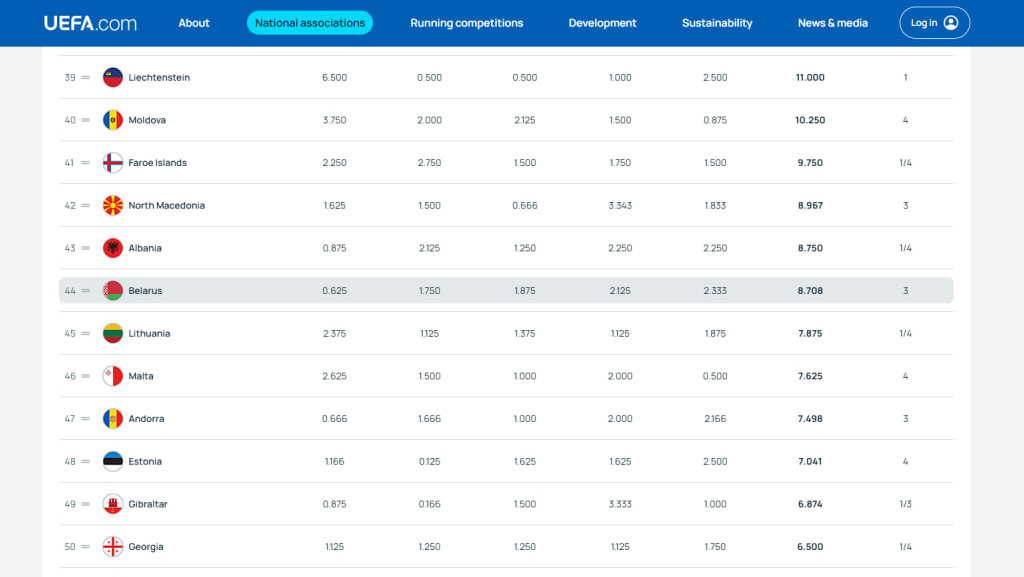The height and width of the screenshot is (577, 1024).
Task: Click the Albania flag icon
Action: click(113, 248)
